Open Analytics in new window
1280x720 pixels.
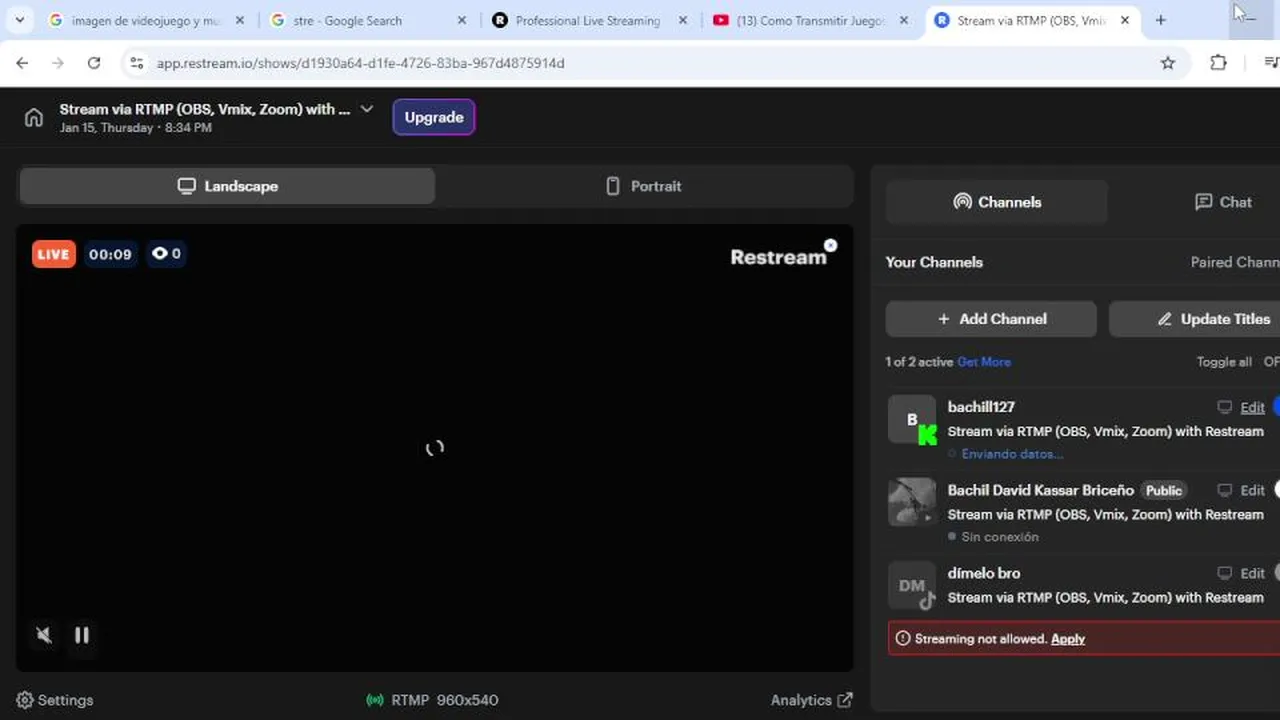[x=811, y=700]
